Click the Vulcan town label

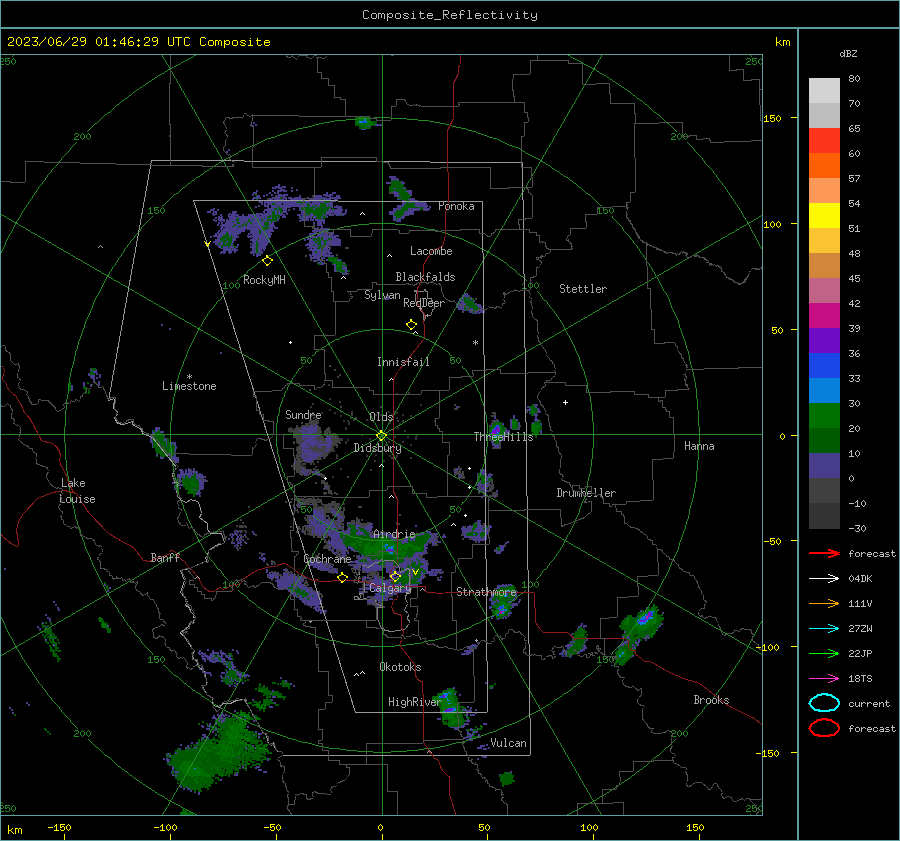click(508, 743)
